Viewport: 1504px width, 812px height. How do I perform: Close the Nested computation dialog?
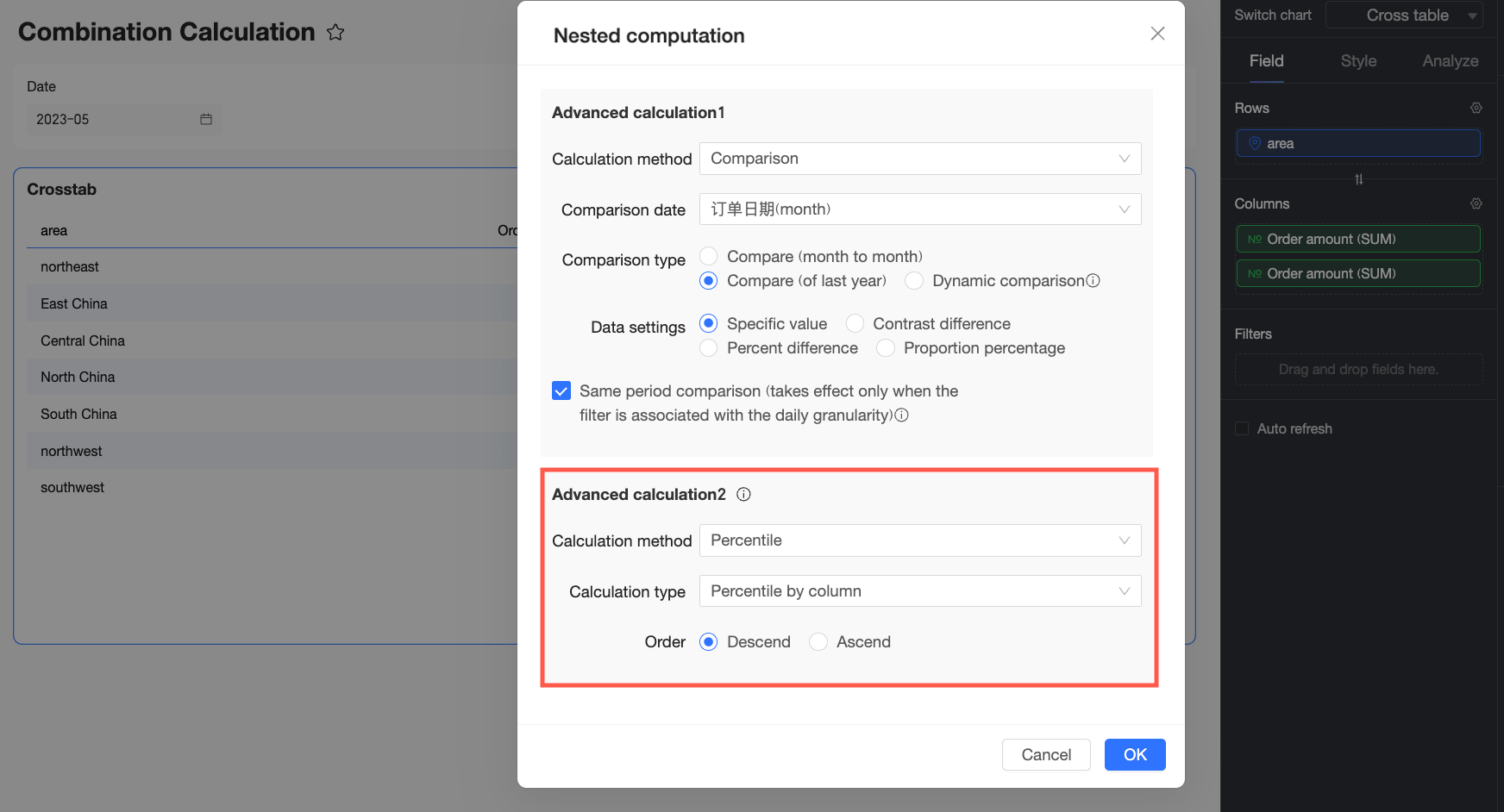[1157, 34]
